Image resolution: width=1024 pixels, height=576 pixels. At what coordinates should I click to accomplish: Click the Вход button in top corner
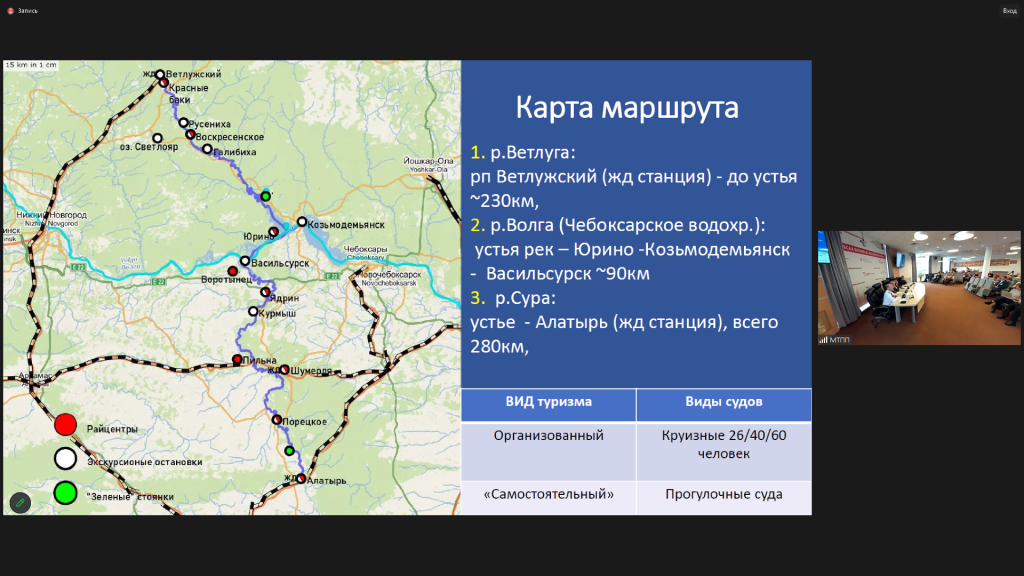pyautogui.click(x=1010, y=11)
